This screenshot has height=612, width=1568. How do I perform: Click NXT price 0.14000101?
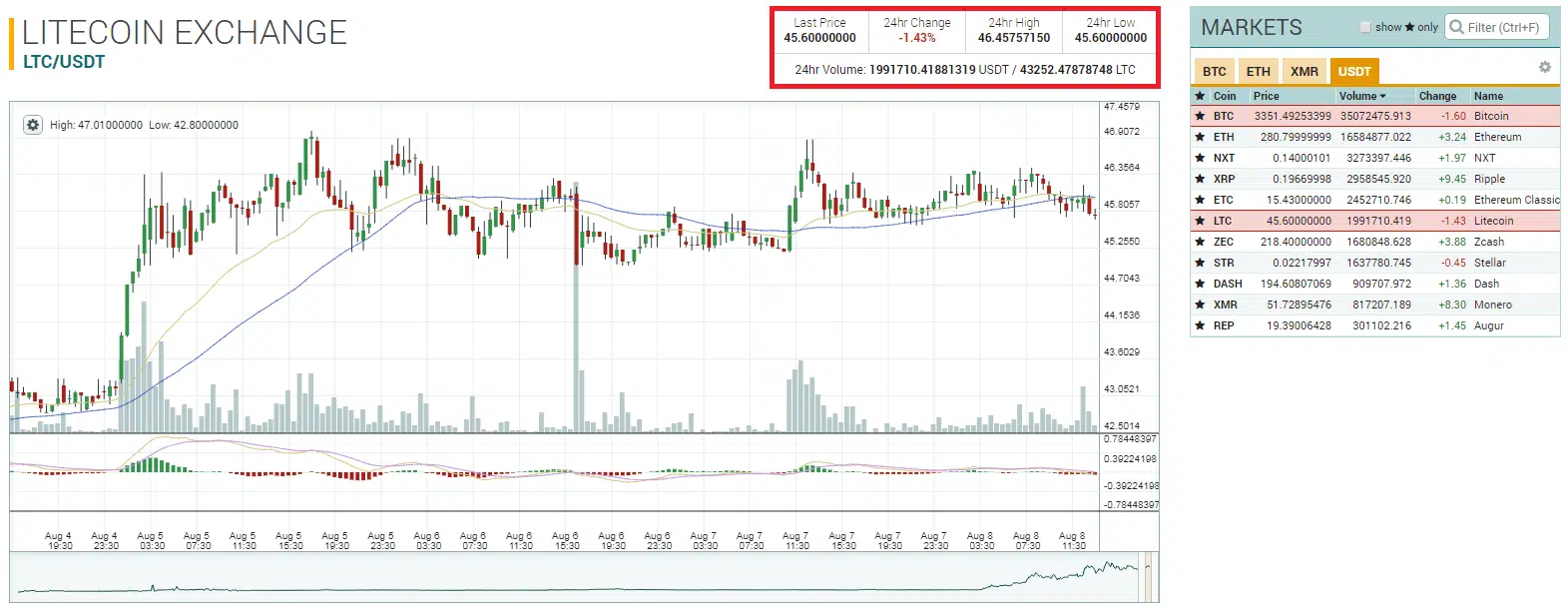[1302, 158]
